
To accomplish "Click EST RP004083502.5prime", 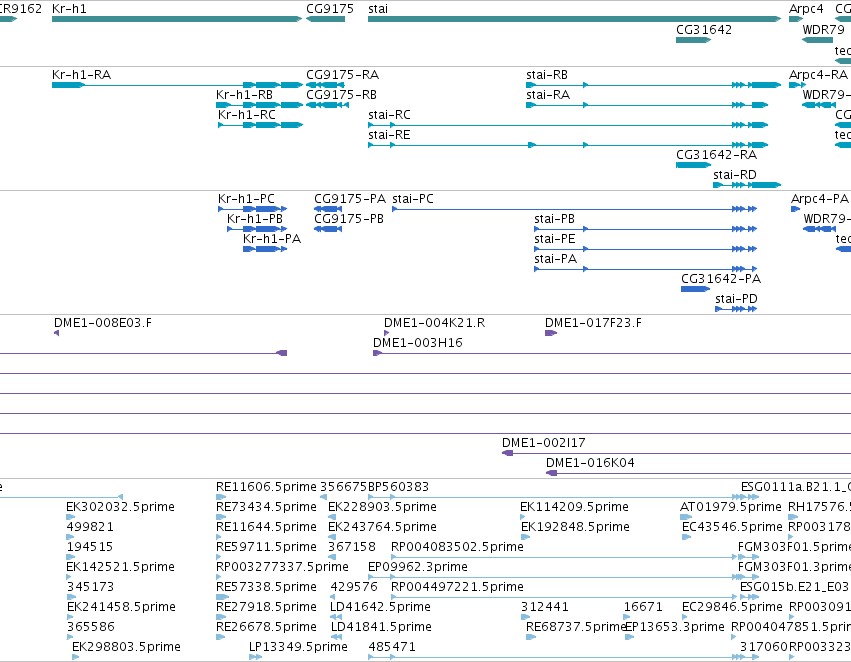I will click(564, 557).
